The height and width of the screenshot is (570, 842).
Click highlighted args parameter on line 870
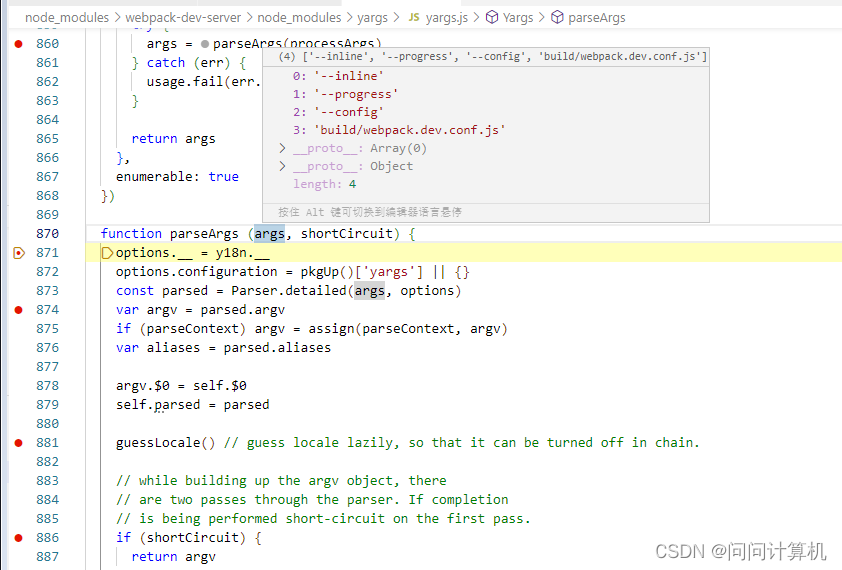[269, 234]
